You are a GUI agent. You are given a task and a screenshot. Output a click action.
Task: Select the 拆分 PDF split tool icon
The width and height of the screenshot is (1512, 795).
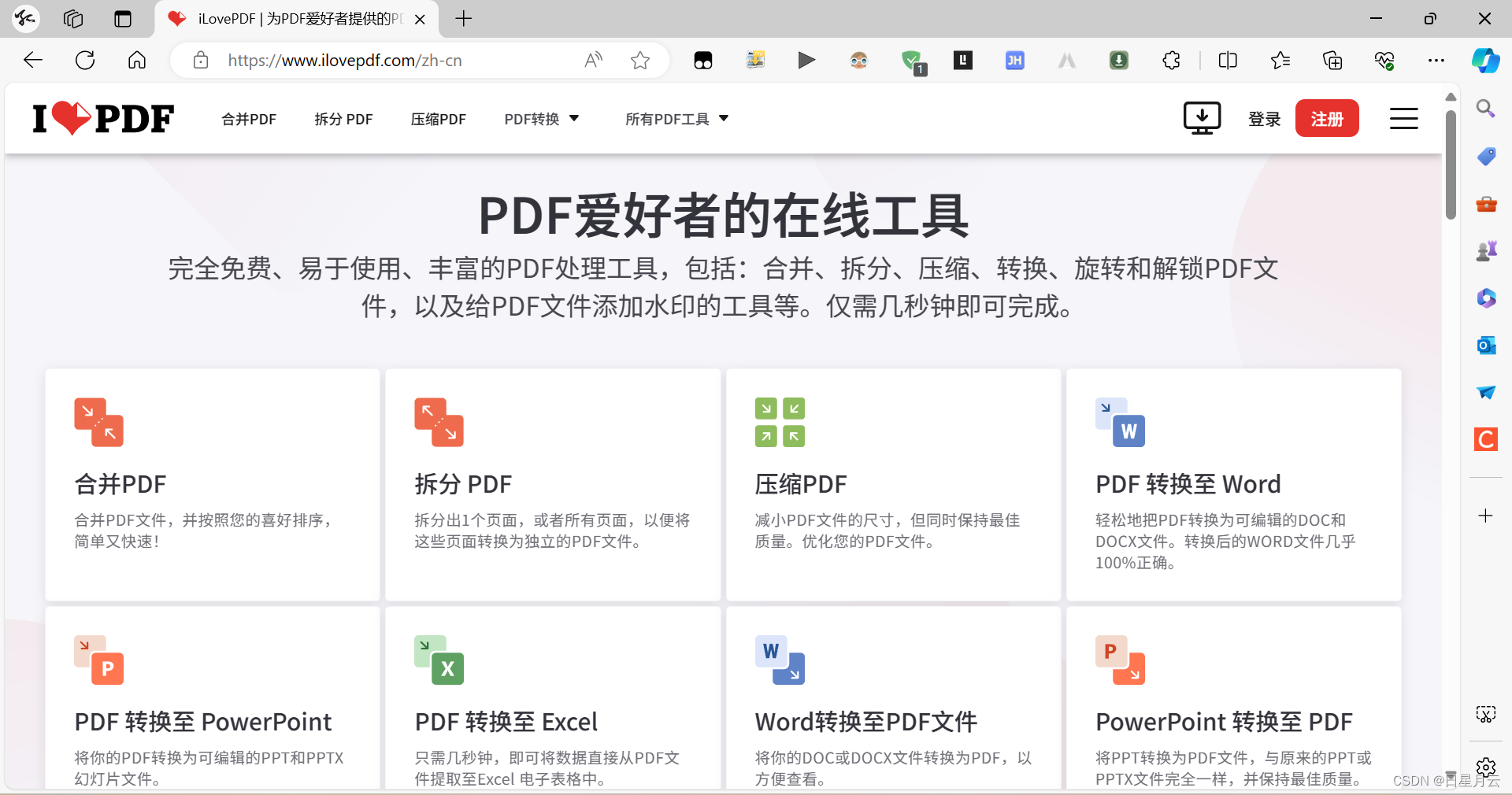[439, 422]
